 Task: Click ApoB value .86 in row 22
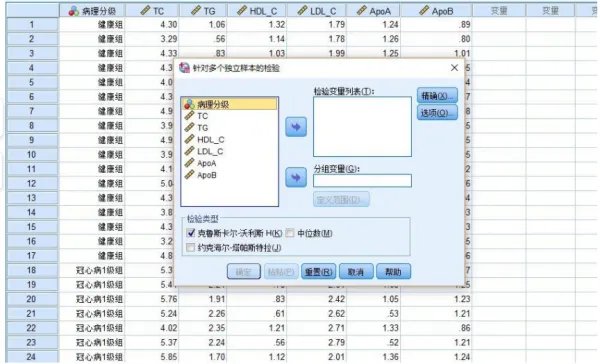pyautogui.click(x=436, y=328)
